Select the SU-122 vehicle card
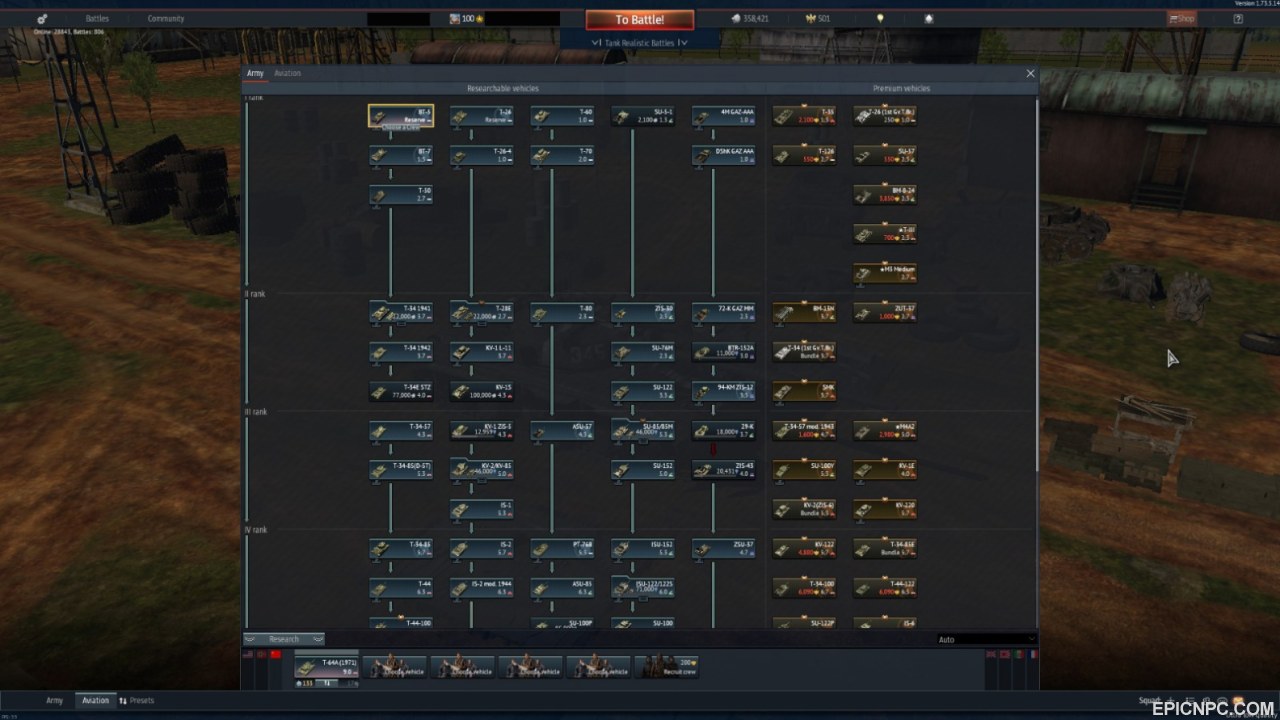1280x720 pixels. (x=643, y=391)
